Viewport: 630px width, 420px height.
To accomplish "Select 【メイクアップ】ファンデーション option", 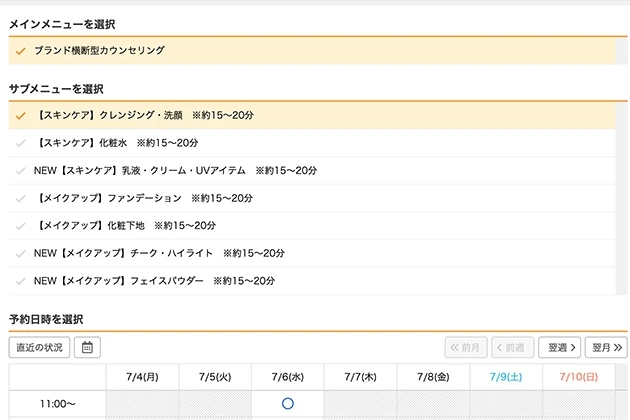I will click(312, 198).
